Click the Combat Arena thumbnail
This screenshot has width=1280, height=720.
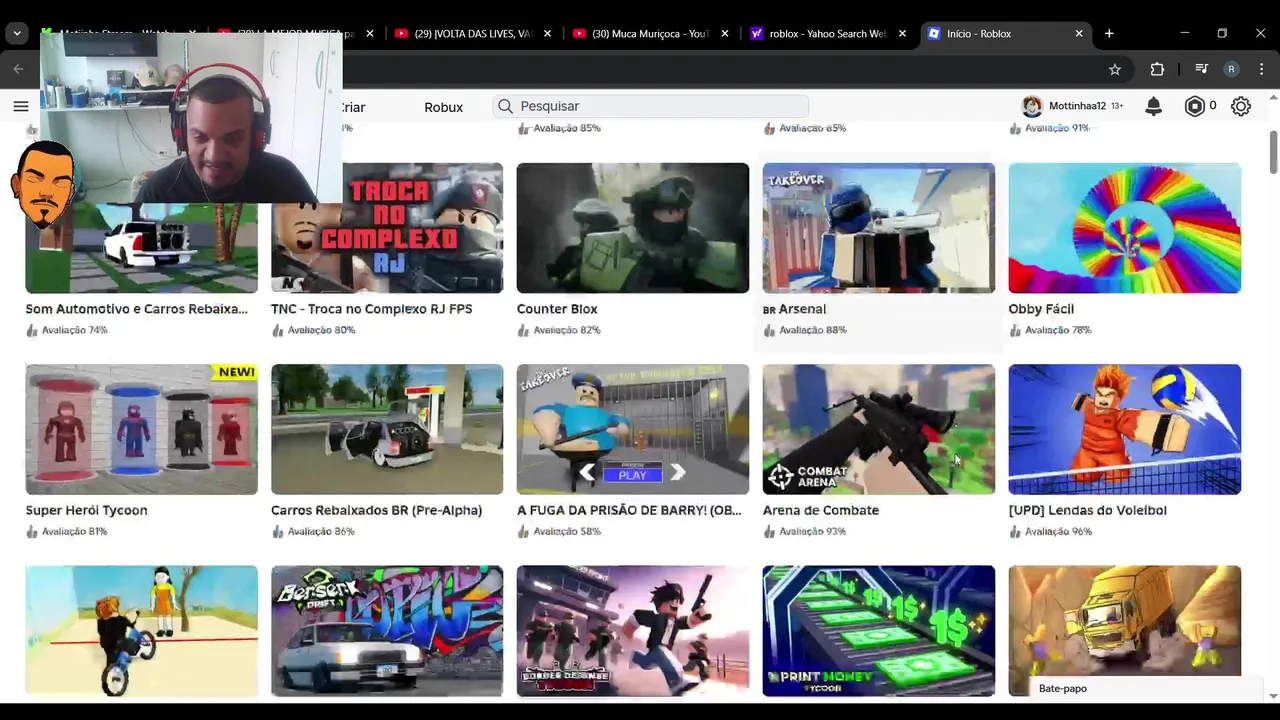click(x=879, y=429)
